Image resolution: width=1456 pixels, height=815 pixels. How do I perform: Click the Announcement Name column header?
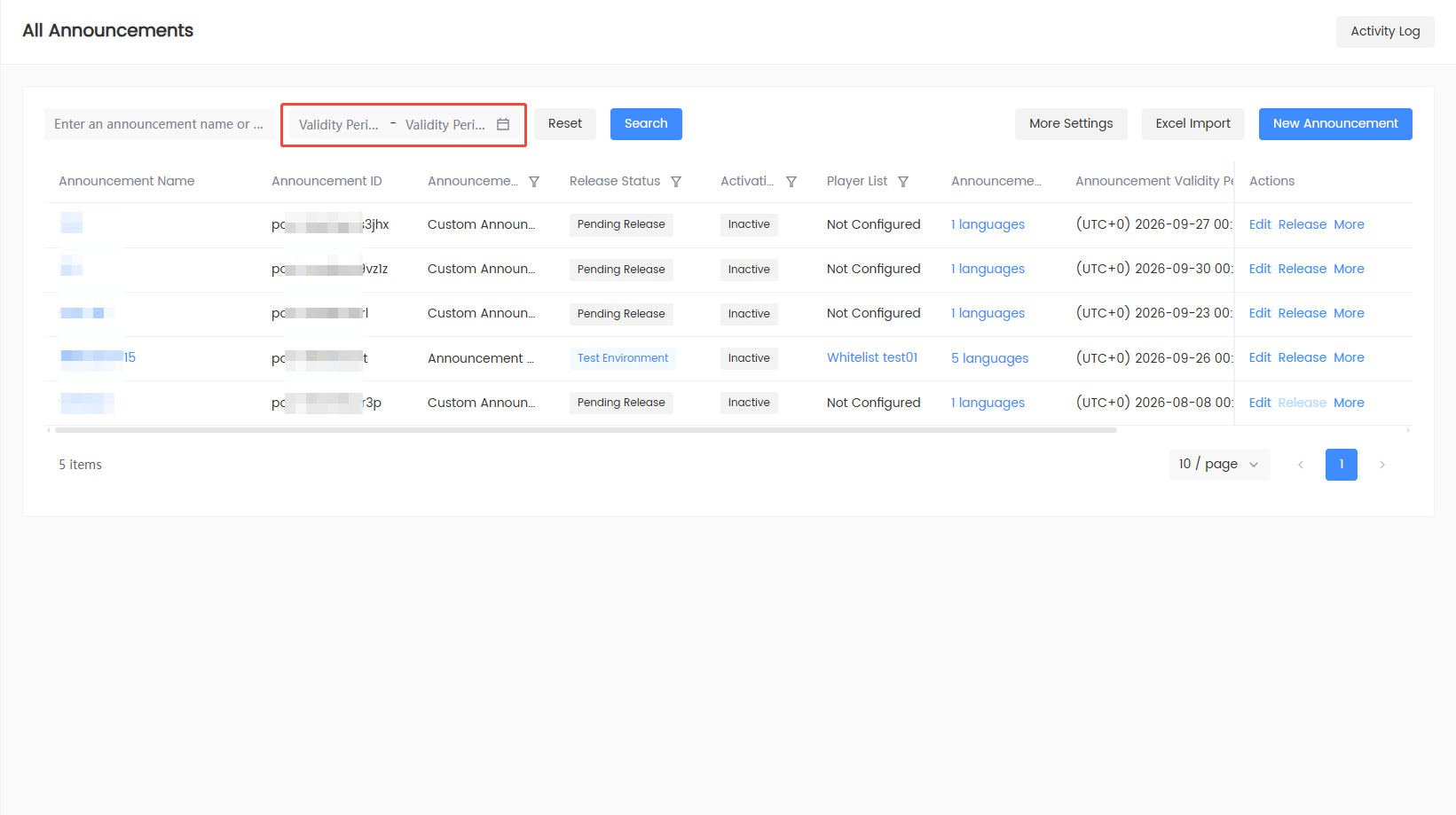127,181
